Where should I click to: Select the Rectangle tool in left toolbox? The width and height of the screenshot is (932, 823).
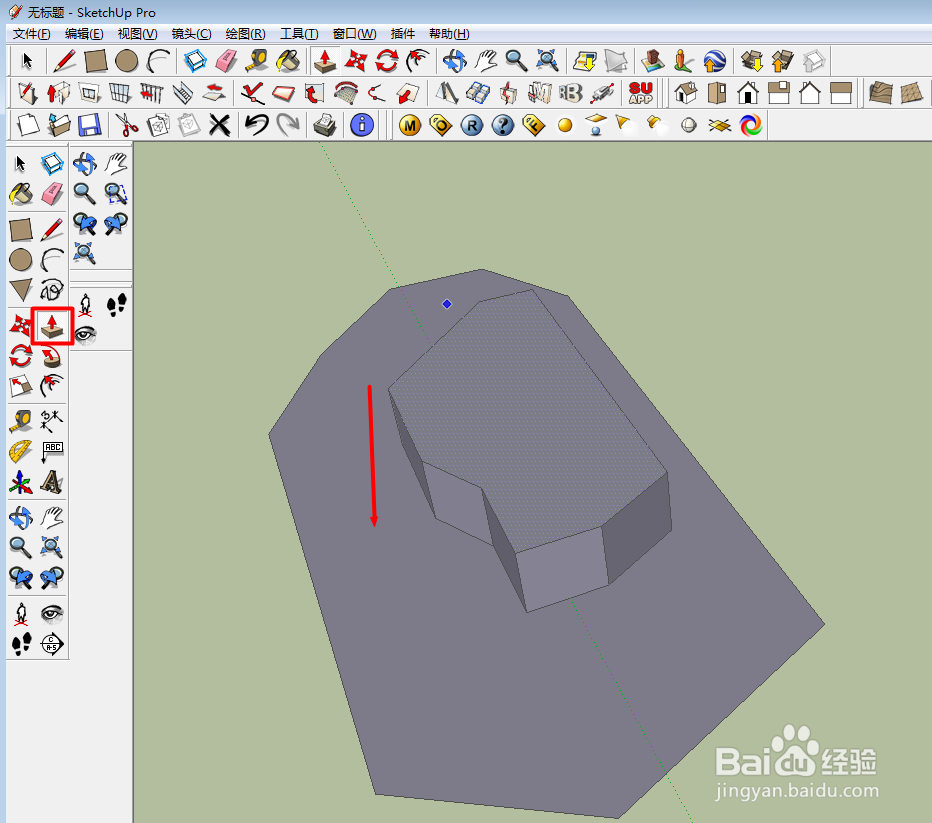(21, 230)
